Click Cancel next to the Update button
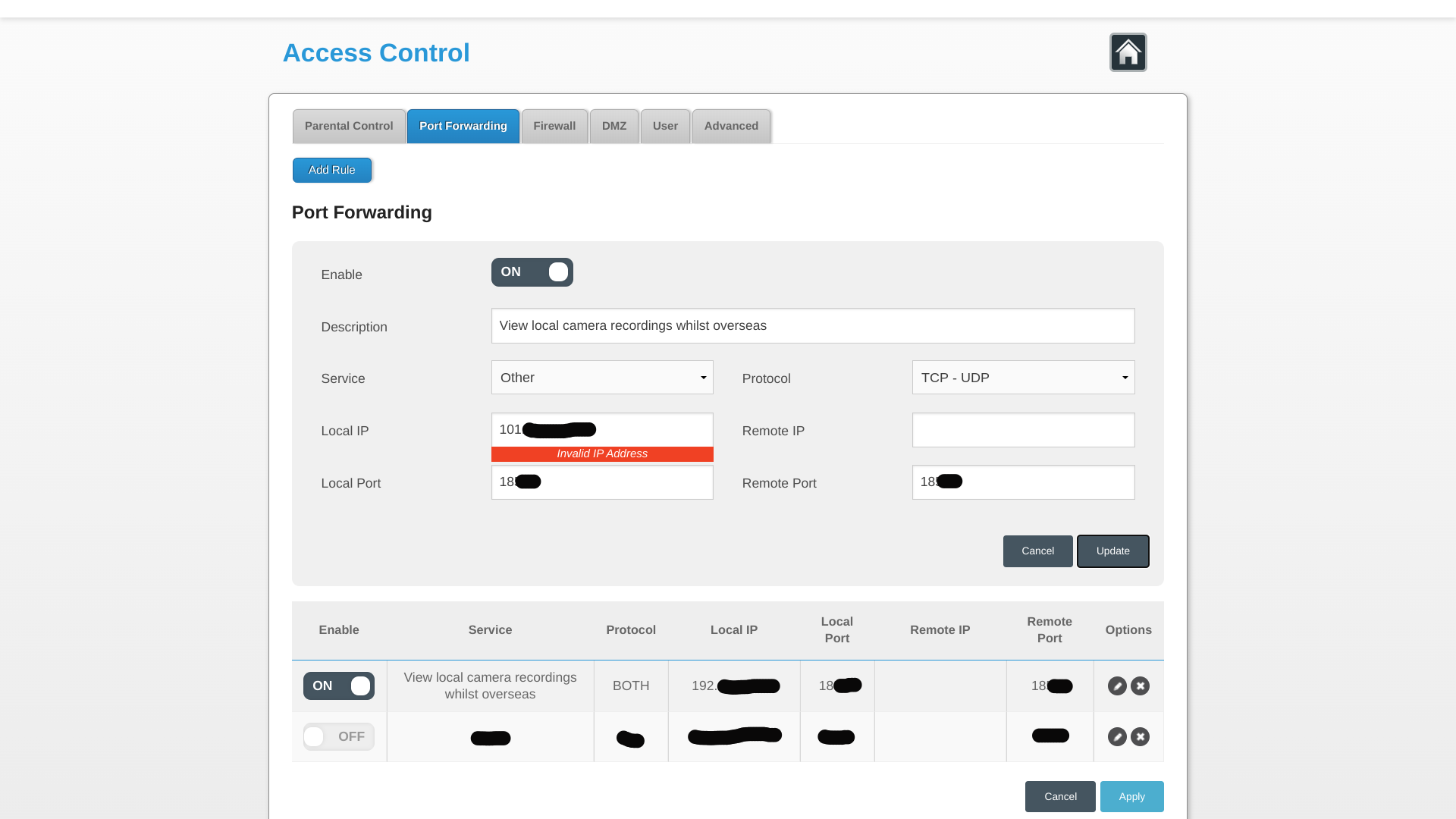This screenshot has width=1456, height=819. click(x=1037, y=551)
